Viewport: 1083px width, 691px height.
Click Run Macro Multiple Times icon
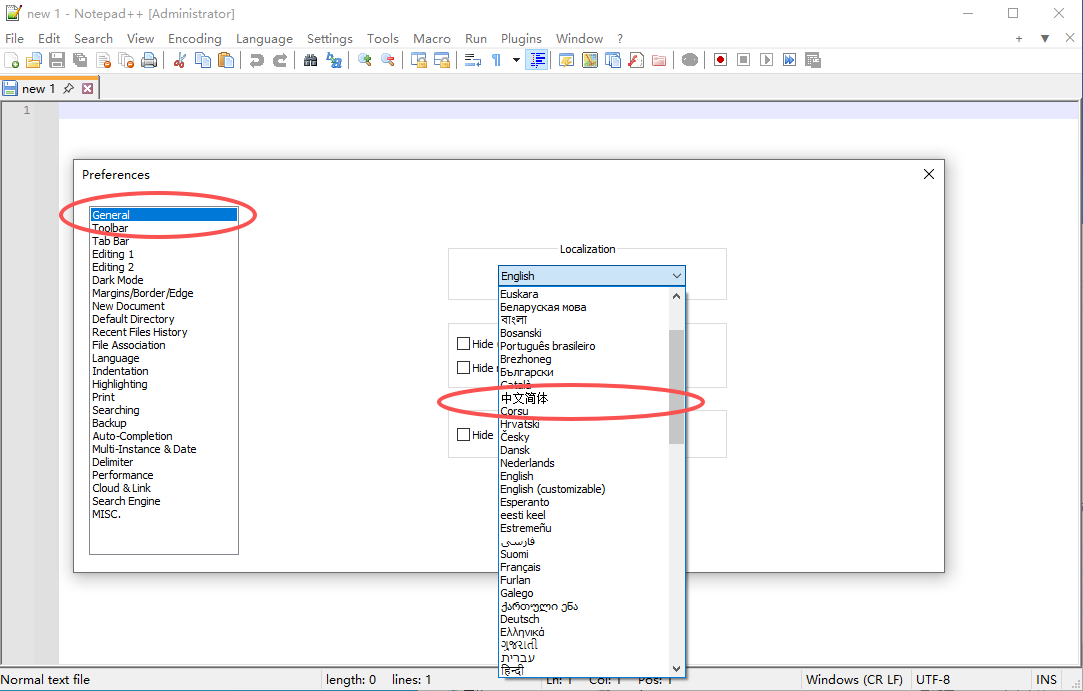click(x=789, y=60)
